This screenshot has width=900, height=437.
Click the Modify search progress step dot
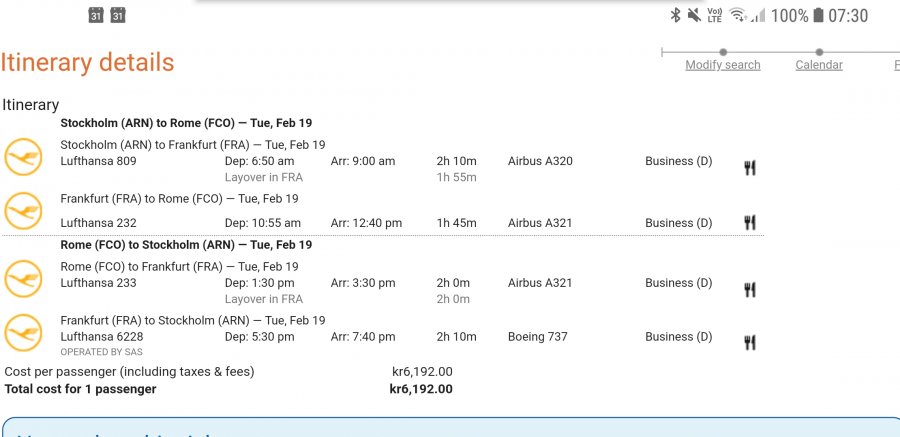pyautogui.click(x=723, y=52)
